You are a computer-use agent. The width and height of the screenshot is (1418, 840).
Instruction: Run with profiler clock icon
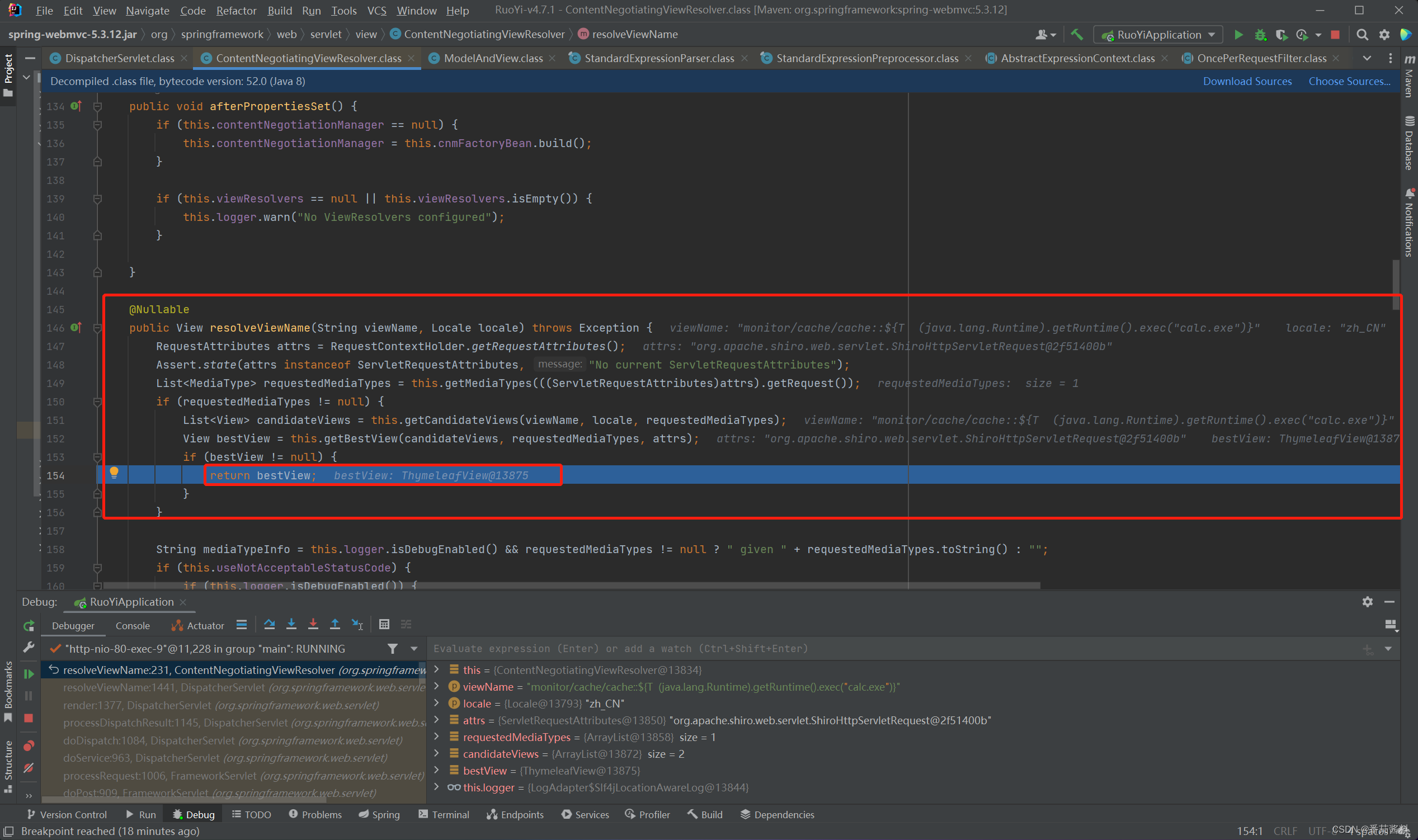1302,35
